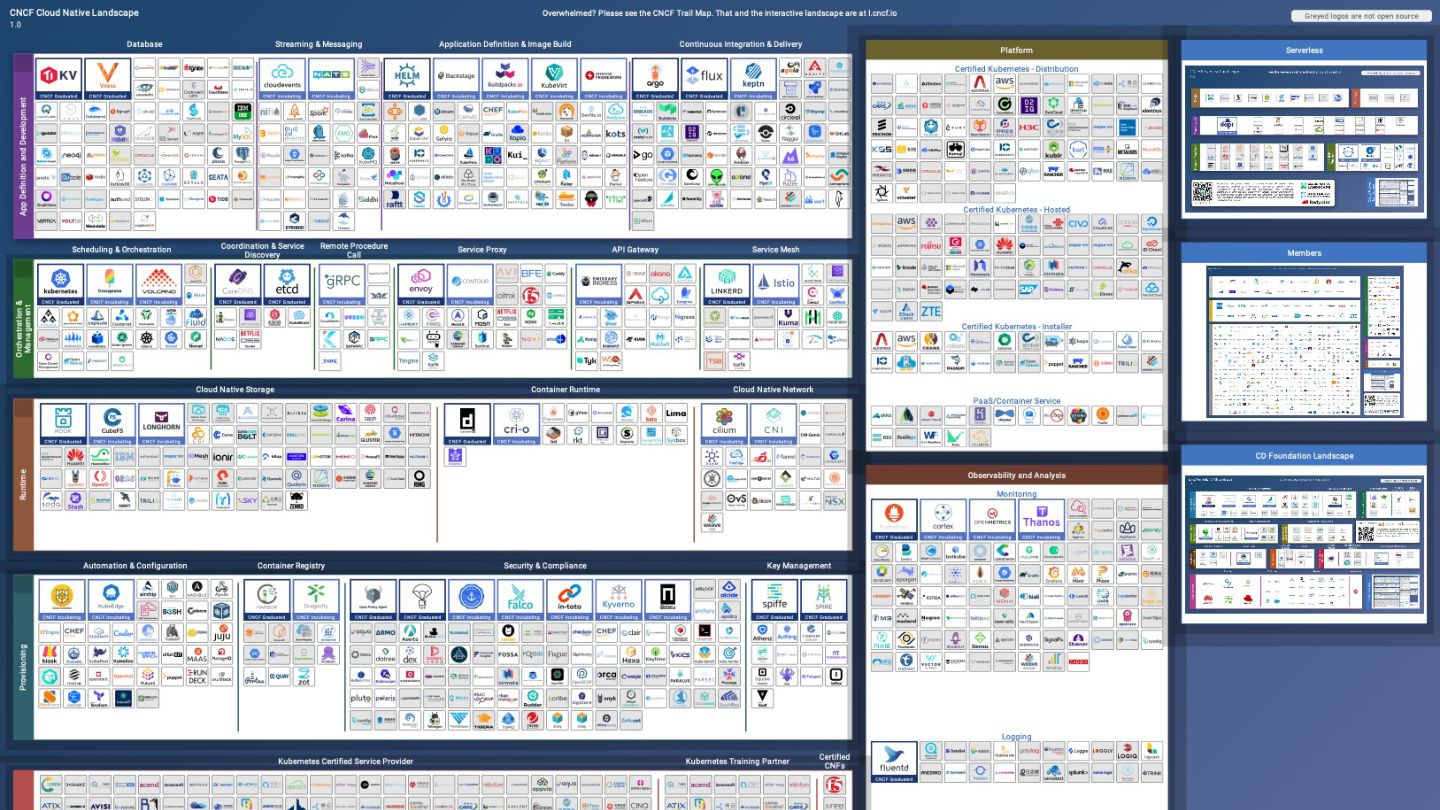
Task: Select the keptn project logo
Action: [x=752, y=79]
